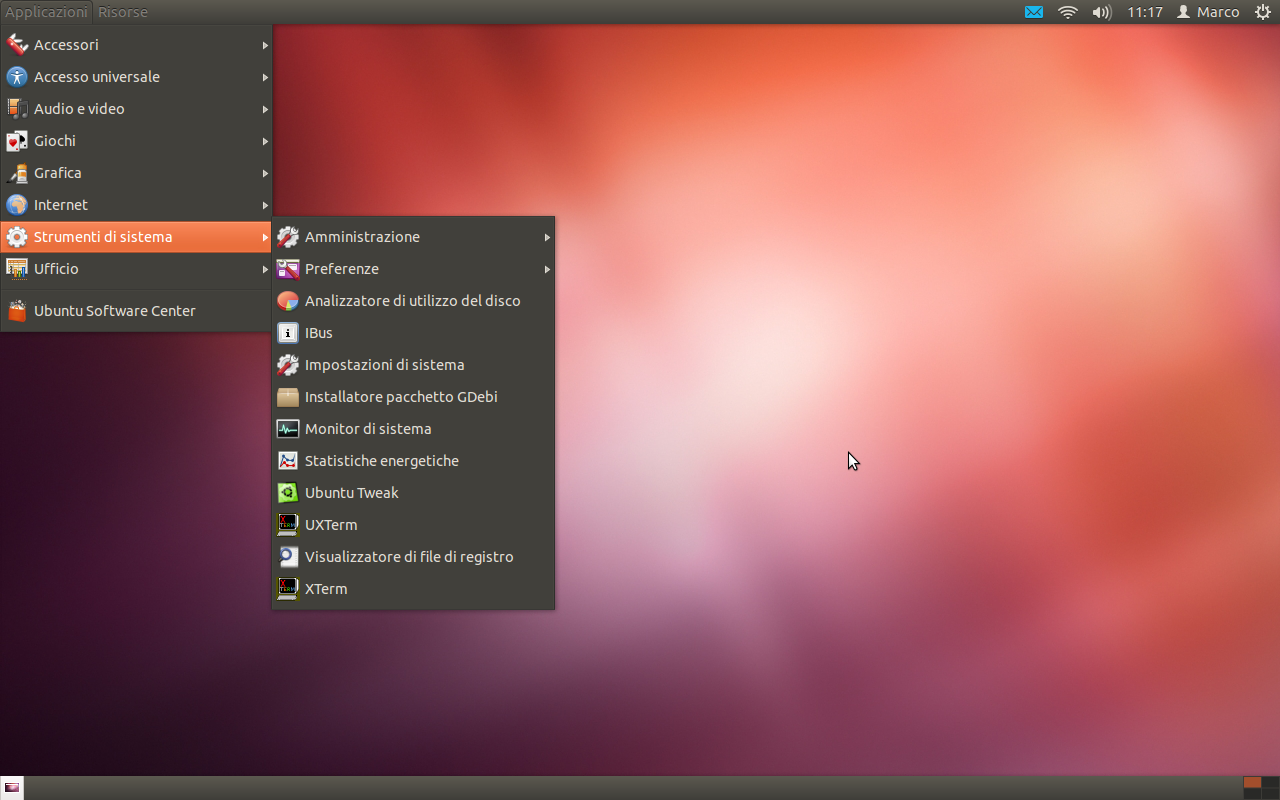Click the XTerm text label
Image resolution: width=1280 pixels, height=800 pixels.
(x=326, y=589)
